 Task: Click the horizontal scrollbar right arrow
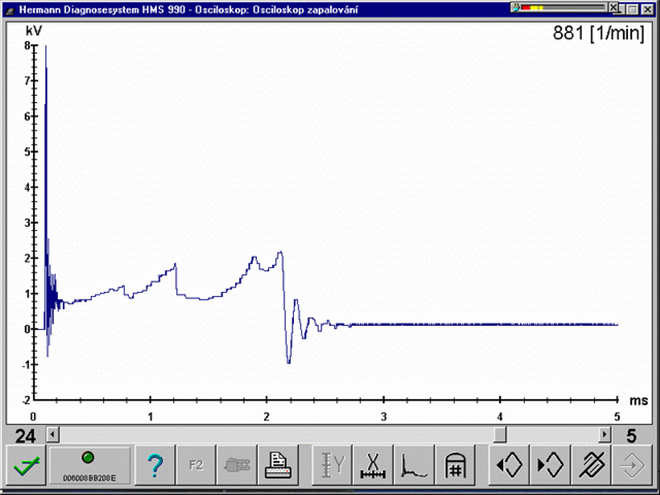(x=605, y=434)
